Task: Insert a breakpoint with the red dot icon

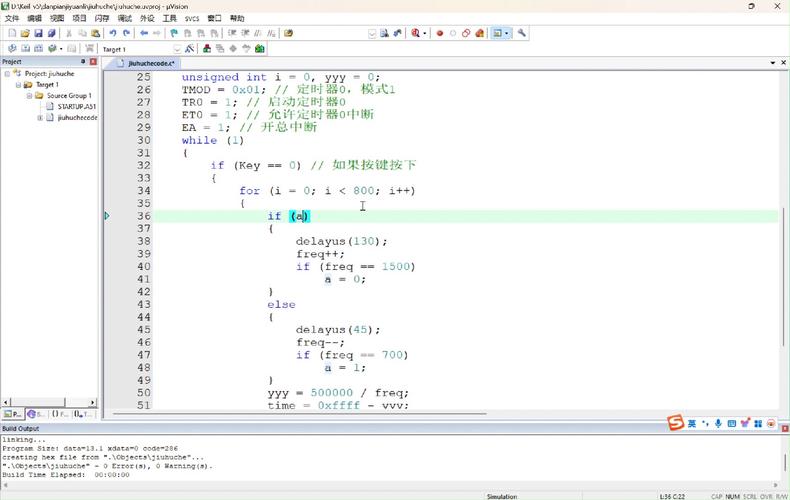Action: pos(439,33)
